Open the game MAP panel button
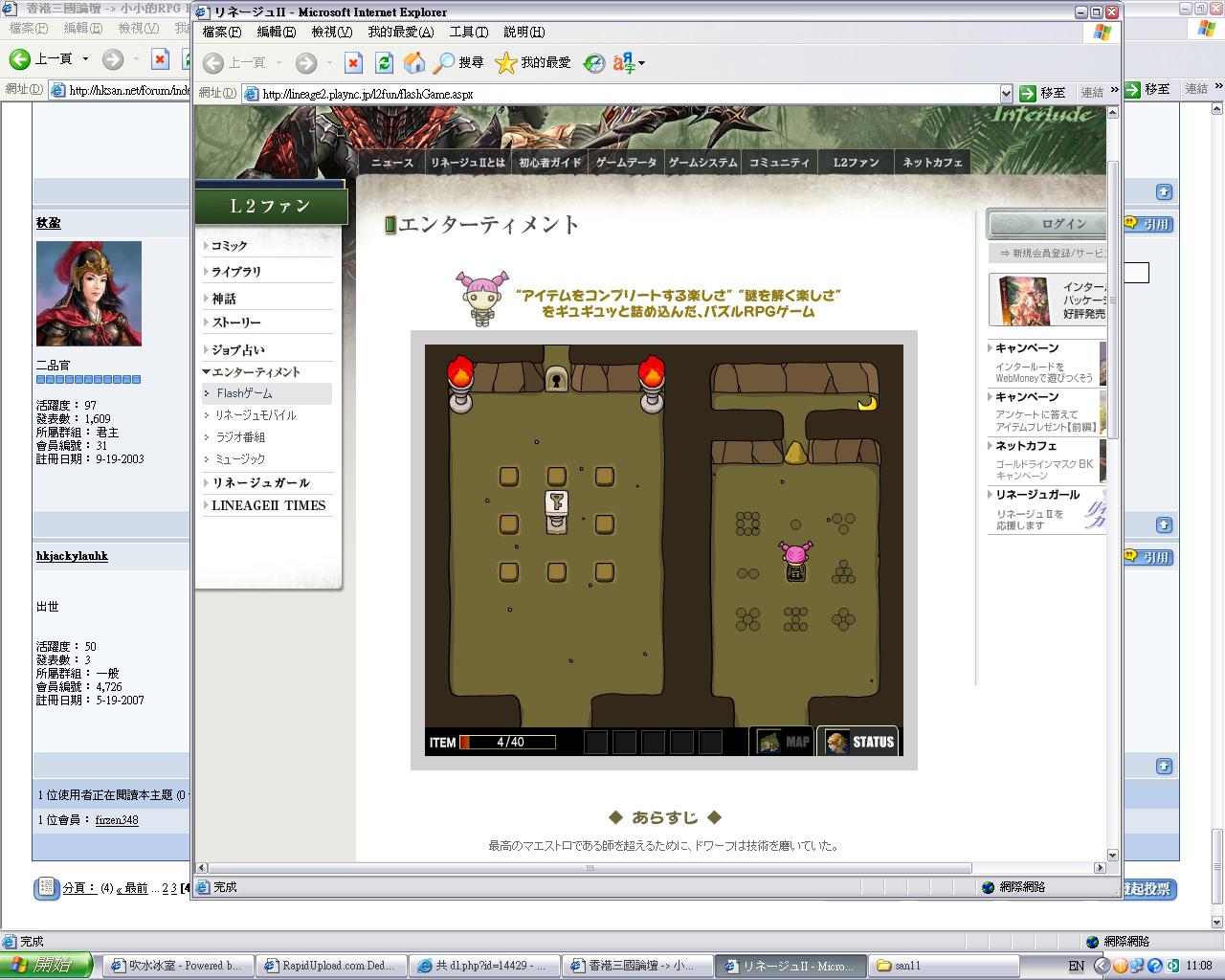The width and height of the screenshot is (1225, 980). (x=783, y=742)
